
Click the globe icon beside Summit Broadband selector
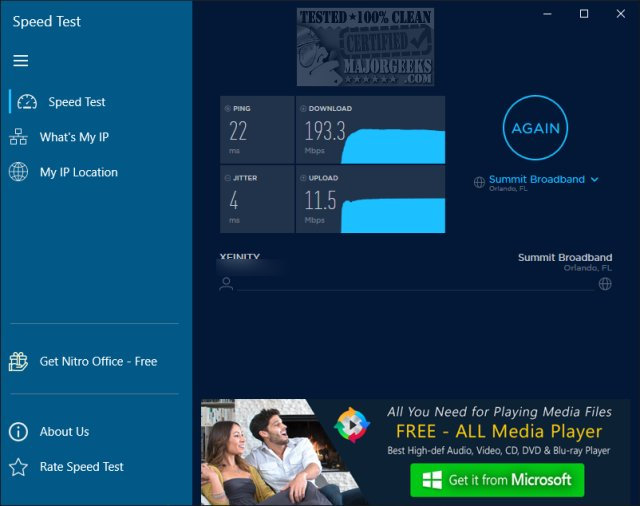pos(479,182)
